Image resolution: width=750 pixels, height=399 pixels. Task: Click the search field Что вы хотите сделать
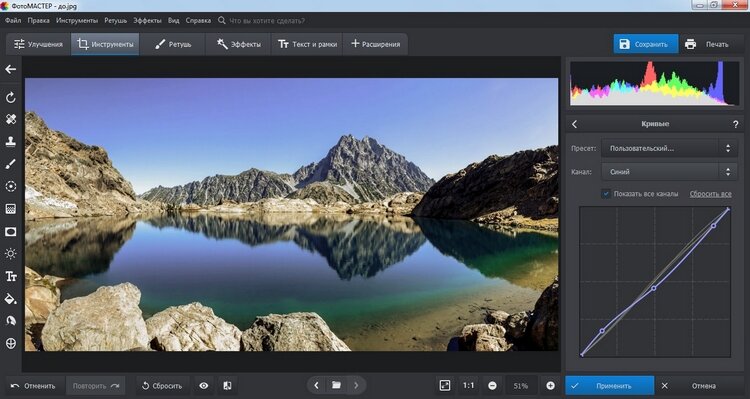pyautogui.click(x=267, y=21)
